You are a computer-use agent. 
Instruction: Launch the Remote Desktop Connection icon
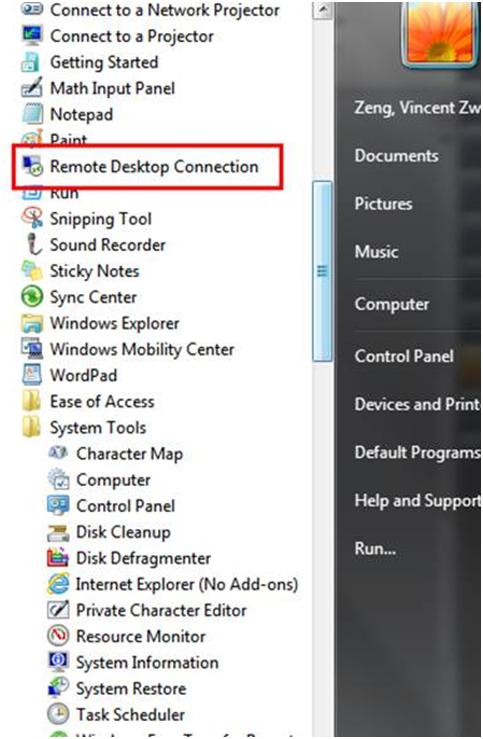click(32, 166)
